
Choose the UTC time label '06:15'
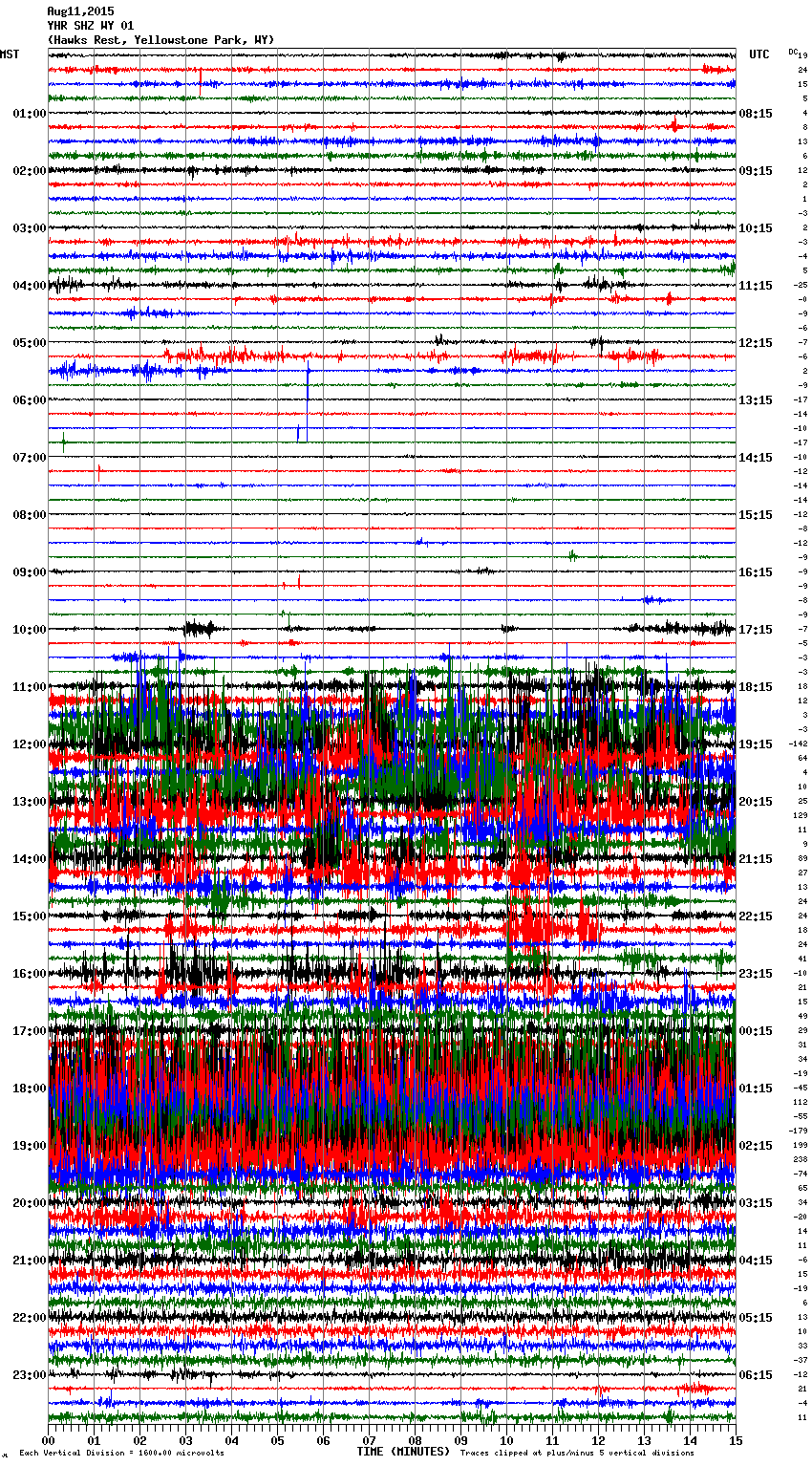(756, 1375)
